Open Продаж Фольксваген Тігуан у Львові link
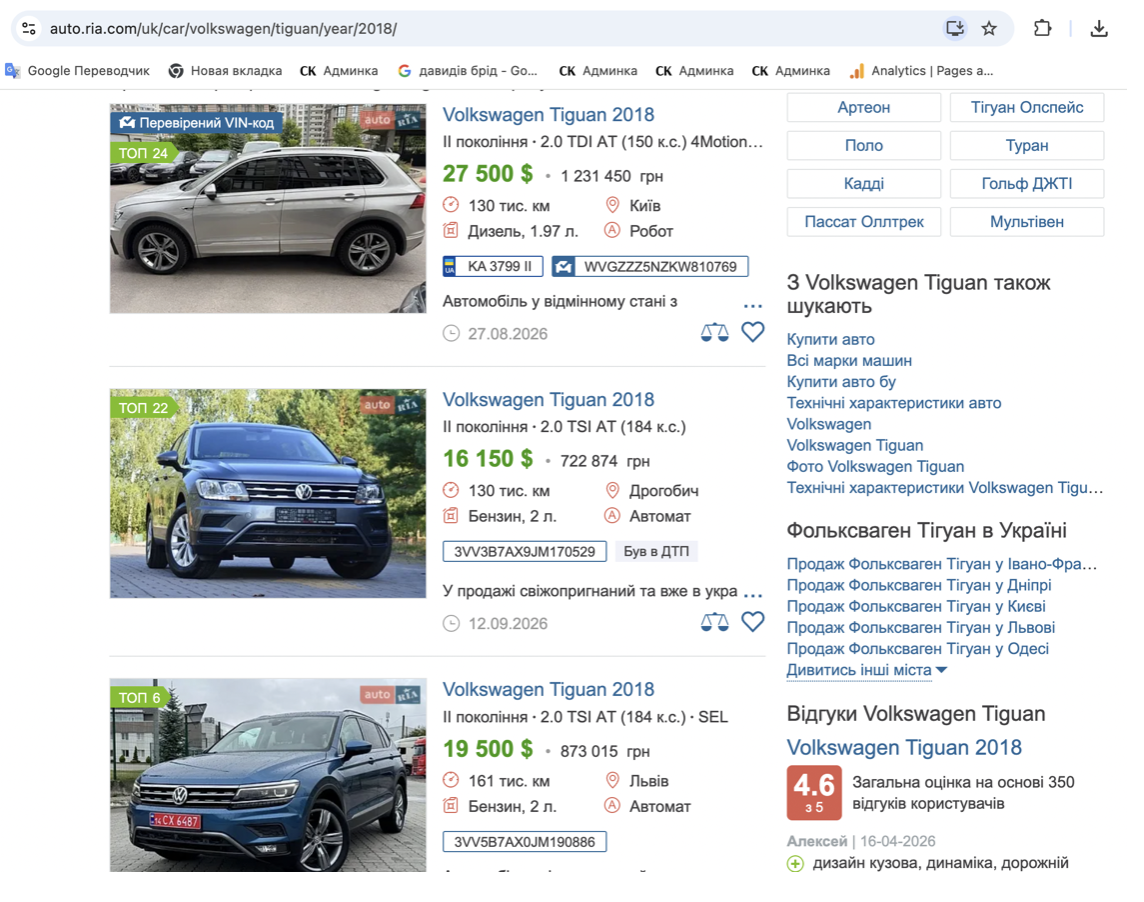This screenshot has width=1144, height=902. [921, 628]
